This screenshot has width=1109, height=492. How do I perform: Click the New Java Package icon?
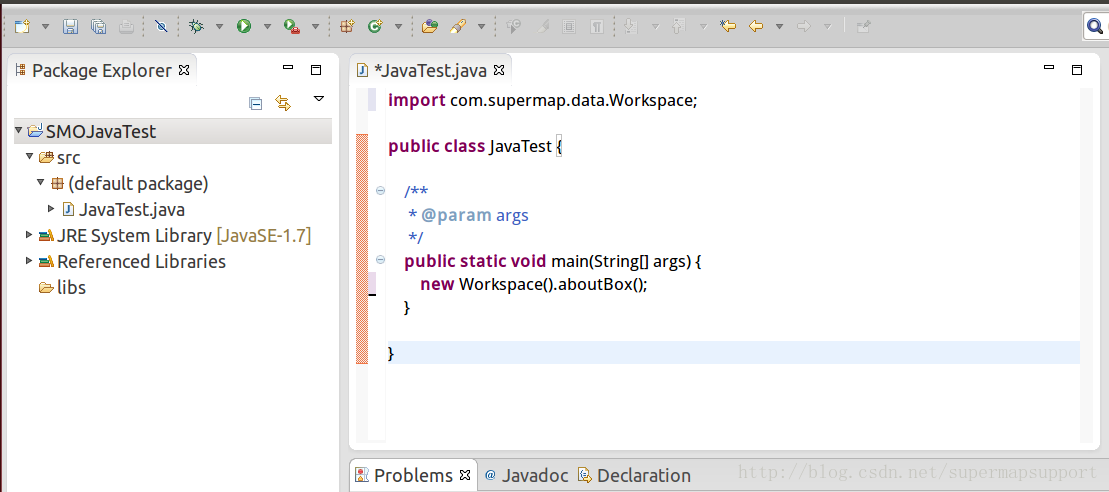click(347, 27)
